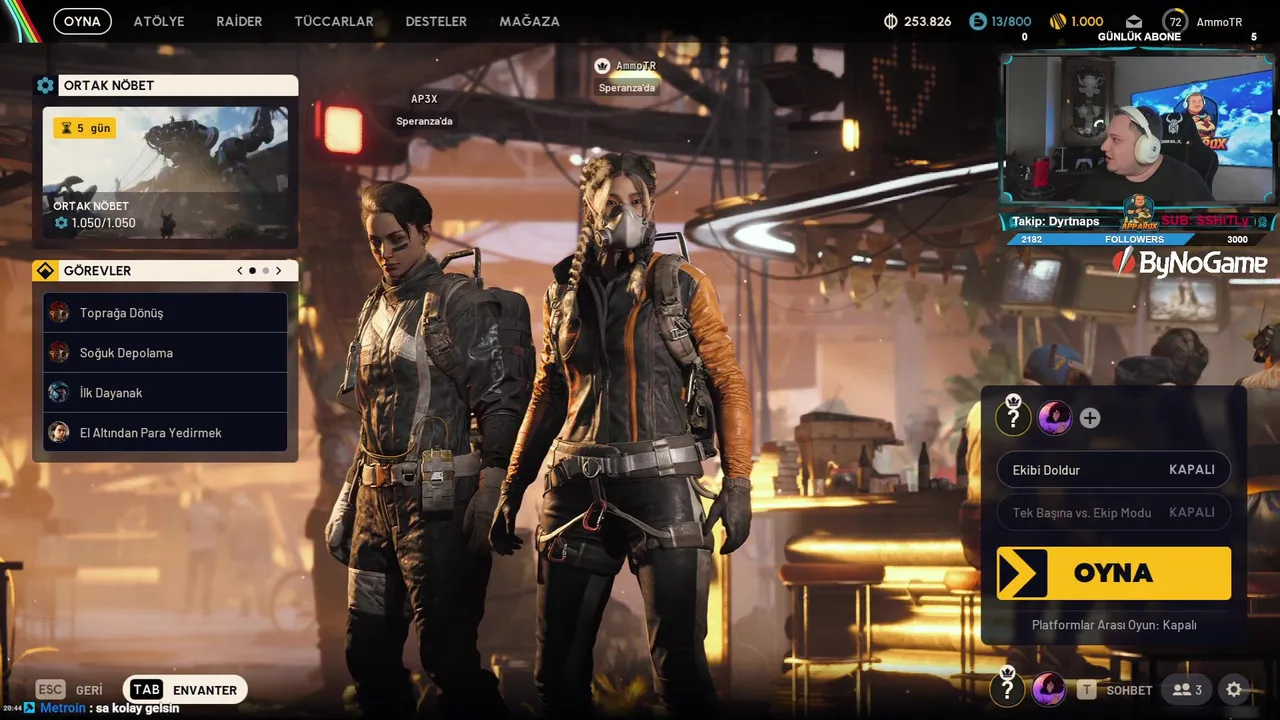The width and height of the screenshot is (1280, 720).
Task: Click the bottom bar purple avatar
Action: click(x=1049, y=689)
